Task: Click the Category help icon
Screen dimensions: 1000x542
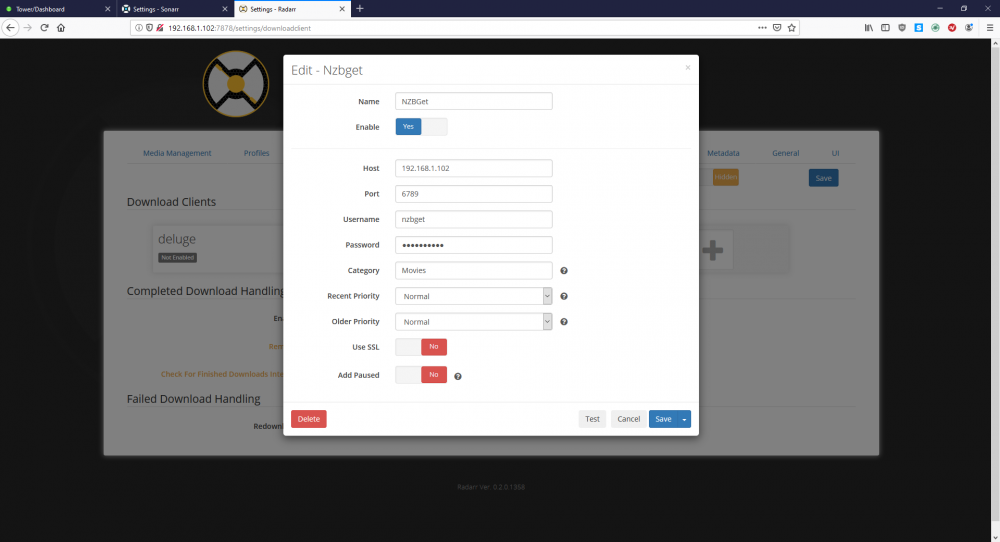Action: click(564, 271)
